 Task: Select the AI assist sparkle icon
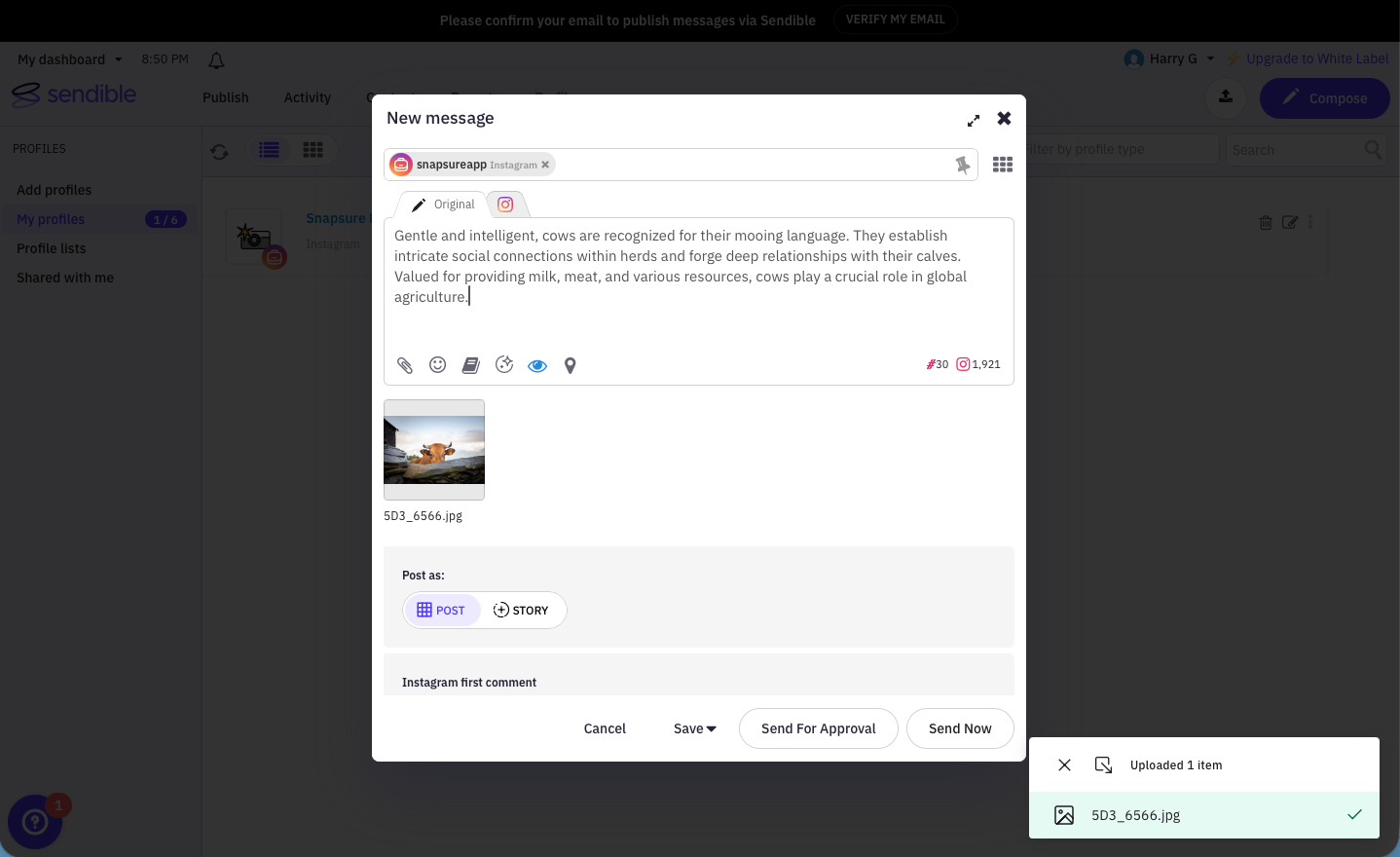point(504,365)
